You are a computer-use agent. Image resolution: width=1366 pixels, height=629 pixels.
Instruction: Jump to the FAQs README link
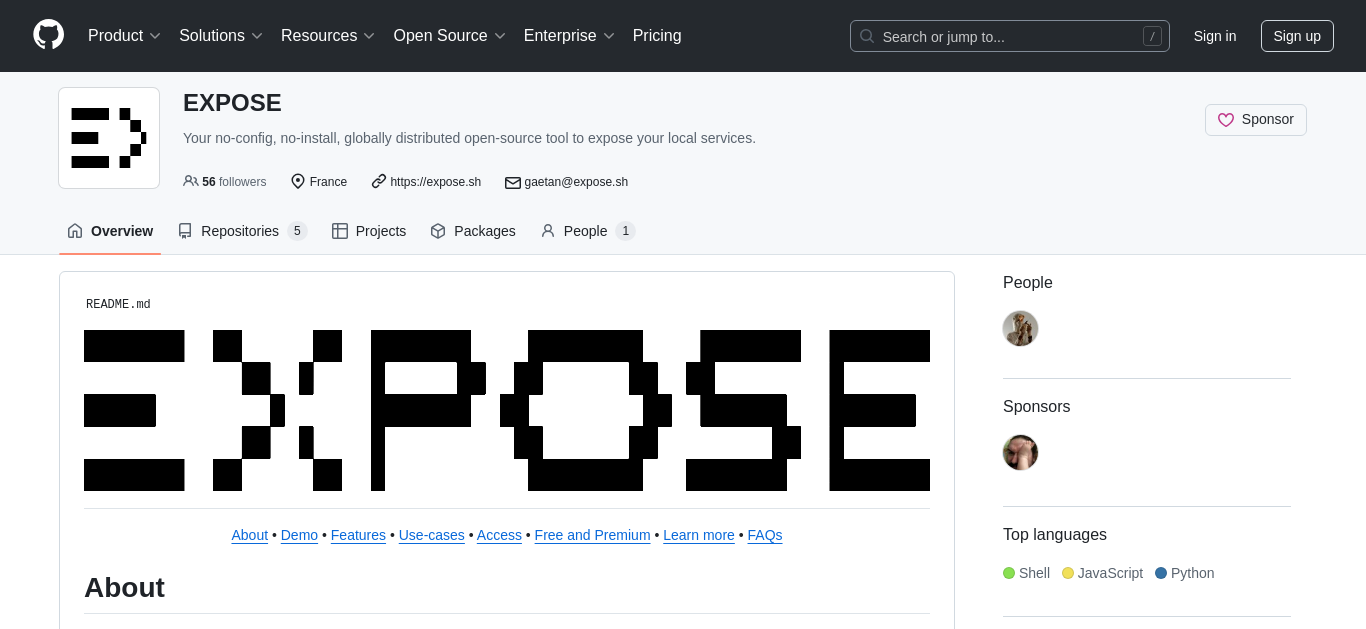click(765, 535)
